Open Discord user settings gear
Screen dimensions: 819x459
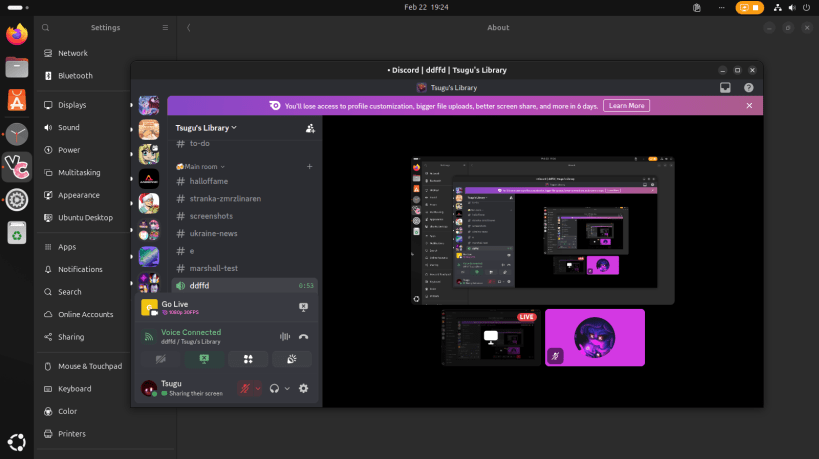303,389
